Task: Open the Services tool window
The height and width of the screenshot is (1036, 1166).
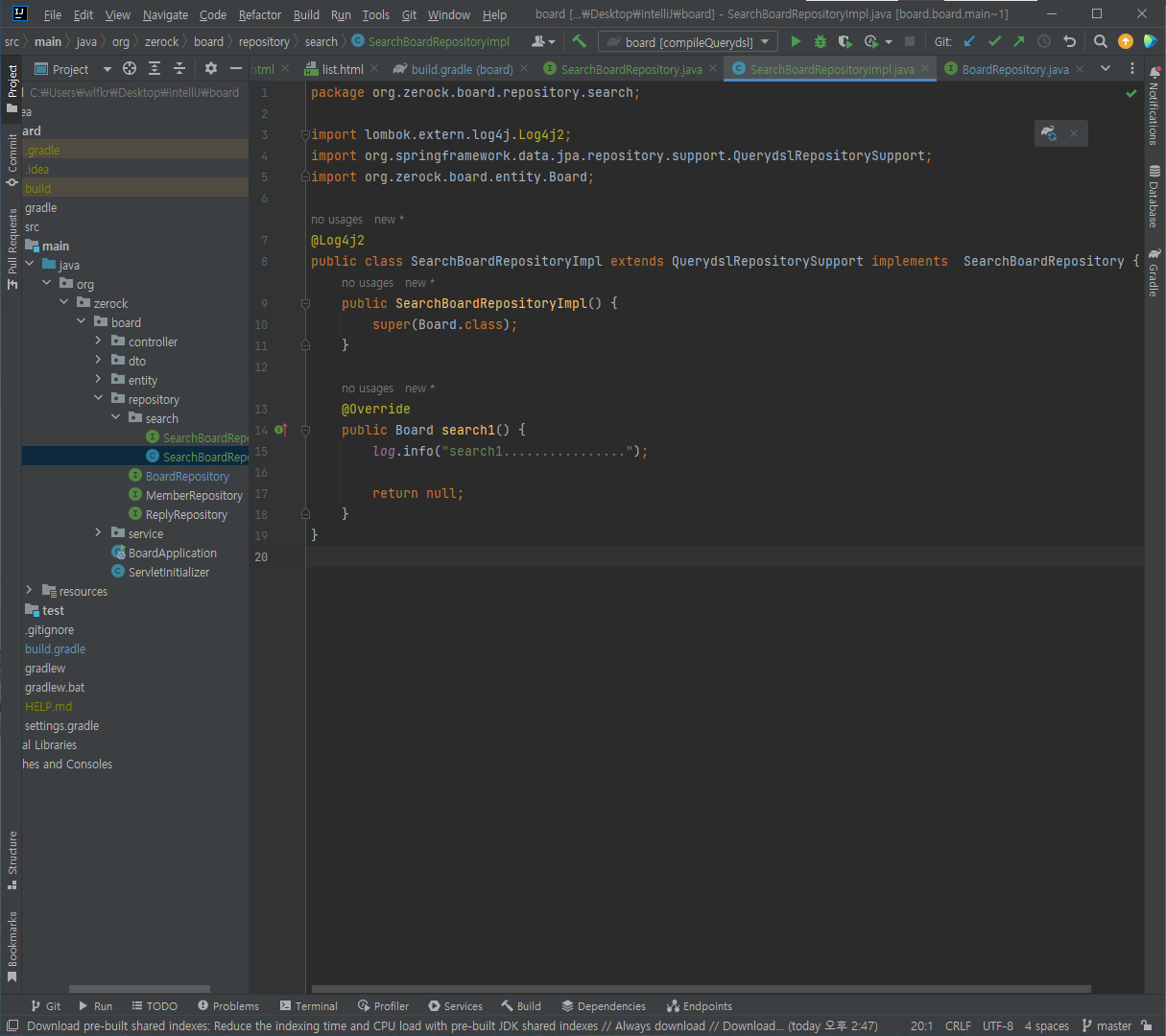Action: click(x=455, y=1005)
